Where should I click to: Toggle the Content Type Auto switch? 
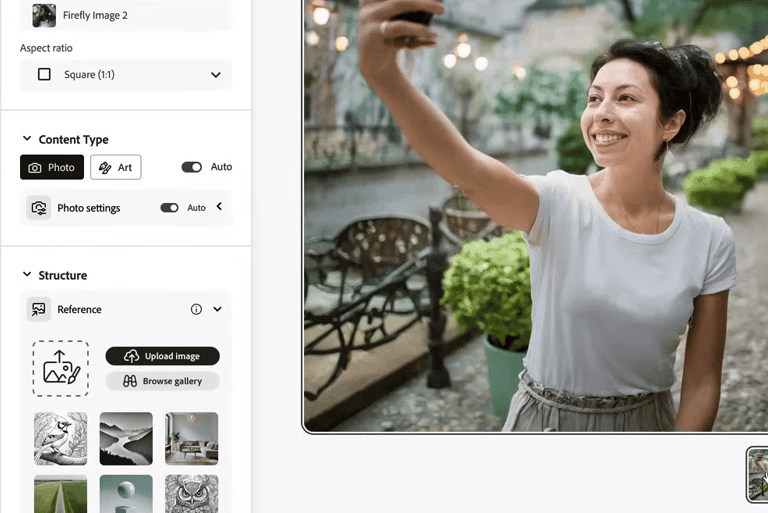coord(192,167)
